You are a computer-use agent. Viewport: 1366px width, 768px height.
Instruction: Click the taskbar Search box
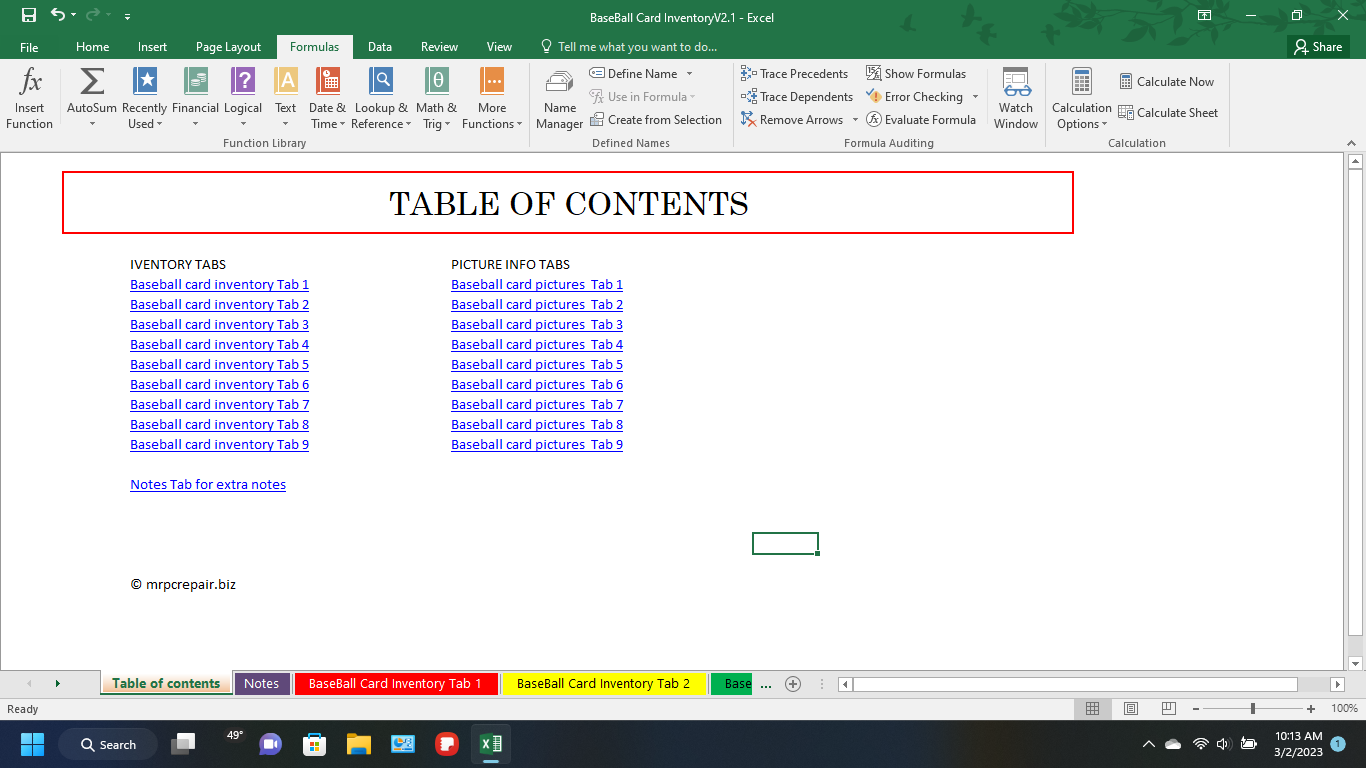(x=108, y=744)
